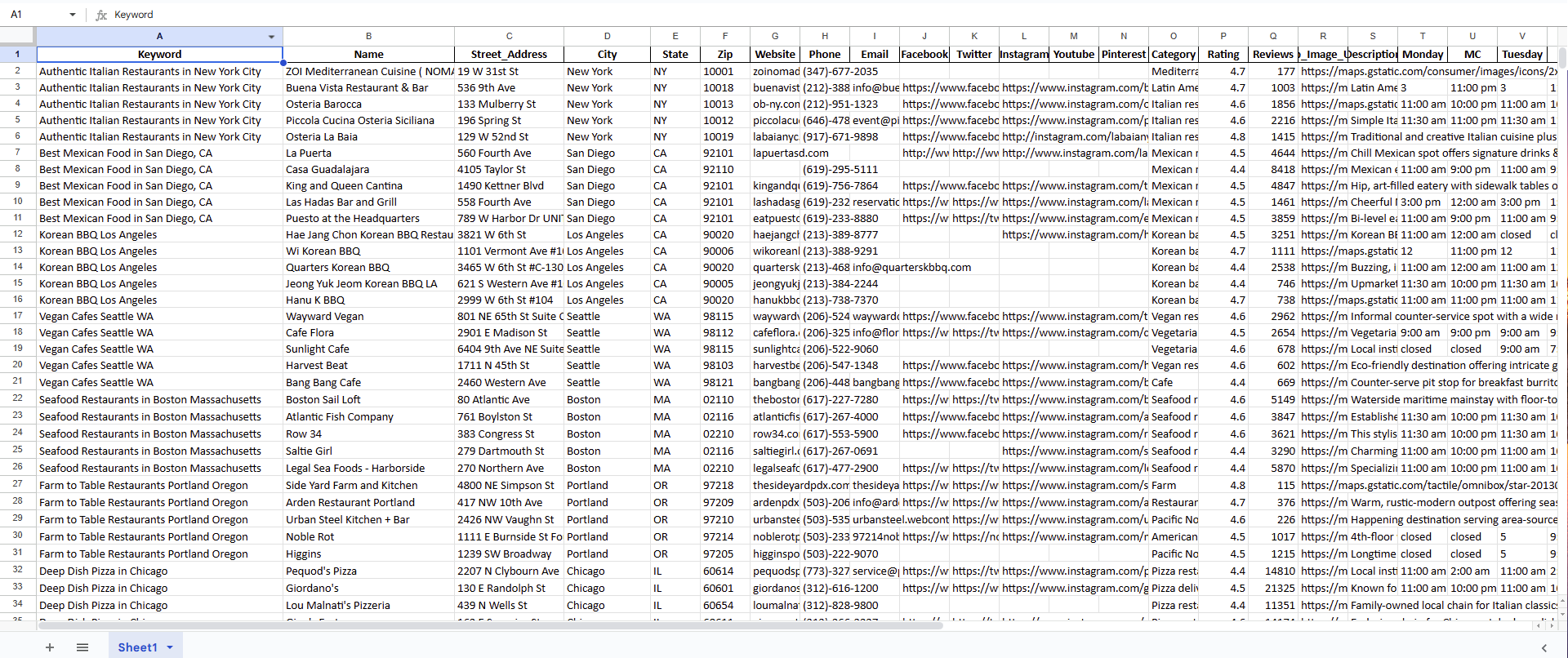Click the vertical scrollbar on the right
1568x658 pixels.
tap(1563, 57)
